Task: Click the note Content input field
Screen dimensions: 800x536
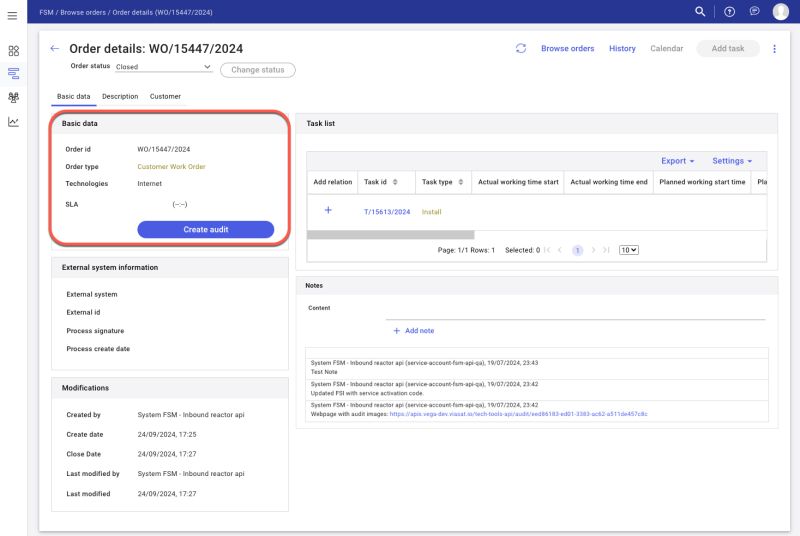Action: (x=576, y=311)
